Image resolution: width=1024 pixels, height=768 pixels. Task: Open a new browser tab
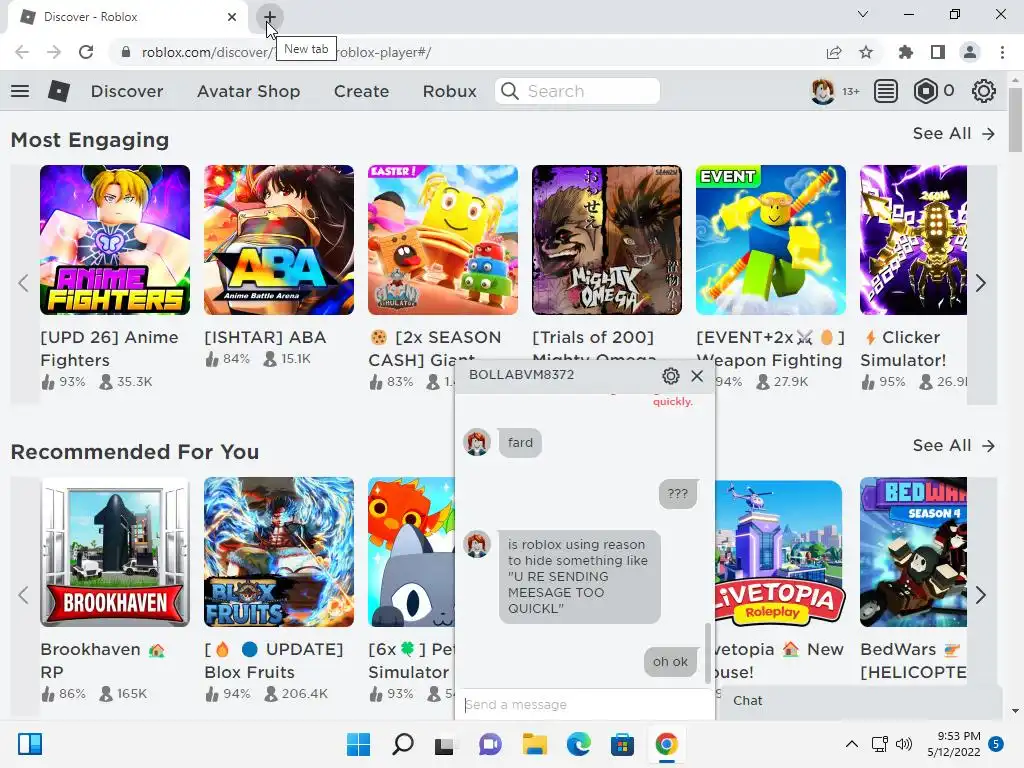point(269,16)
